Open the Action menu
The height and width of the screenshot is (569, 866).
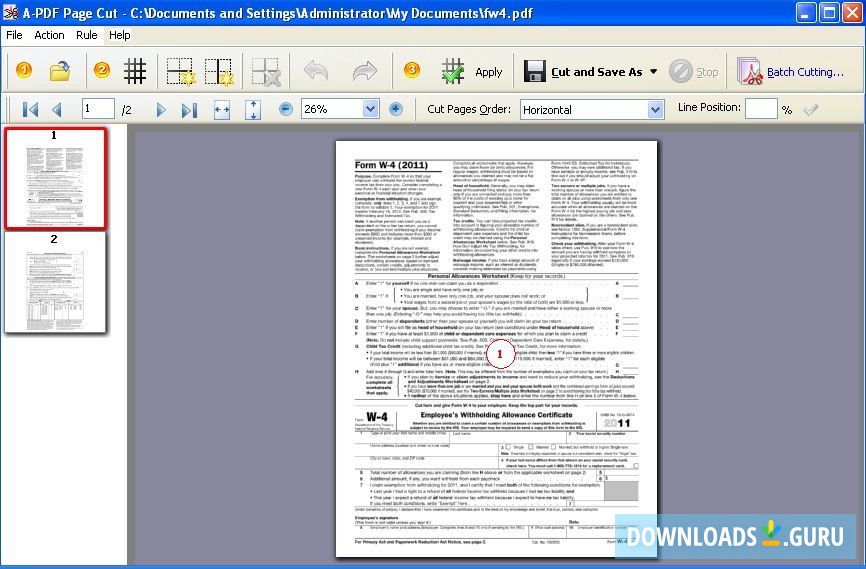click(49, 35)
